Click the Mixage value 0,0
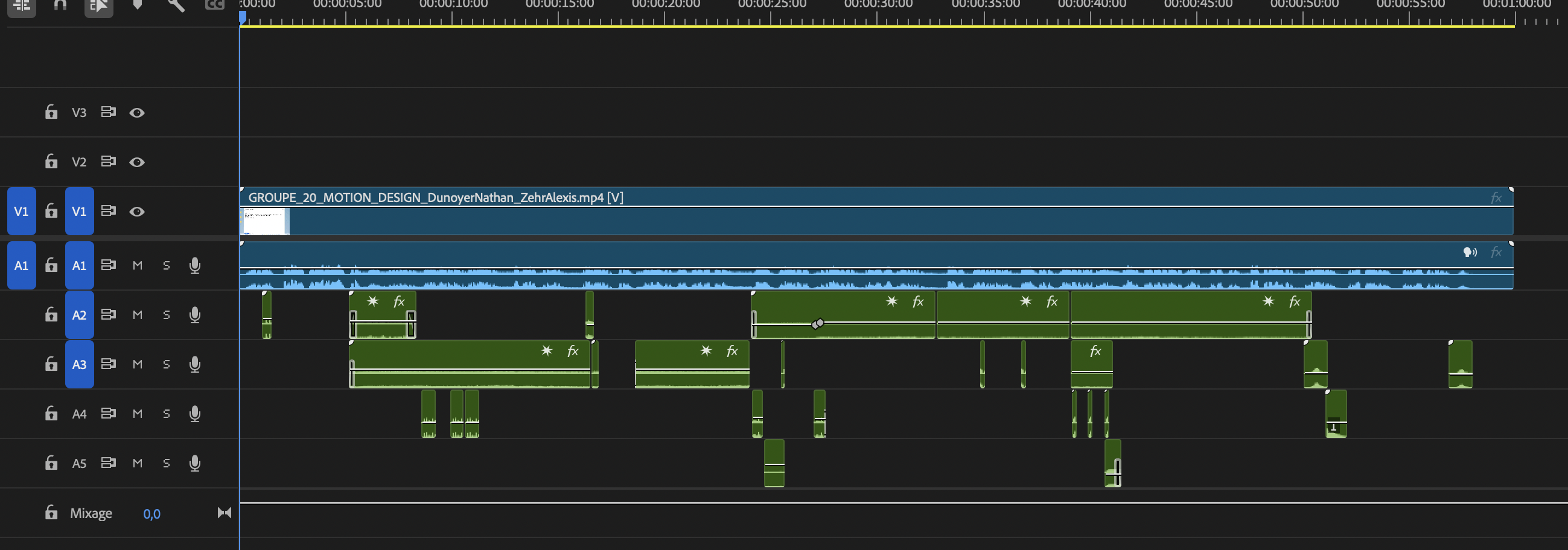1568x550 pixels. (151, 513)
